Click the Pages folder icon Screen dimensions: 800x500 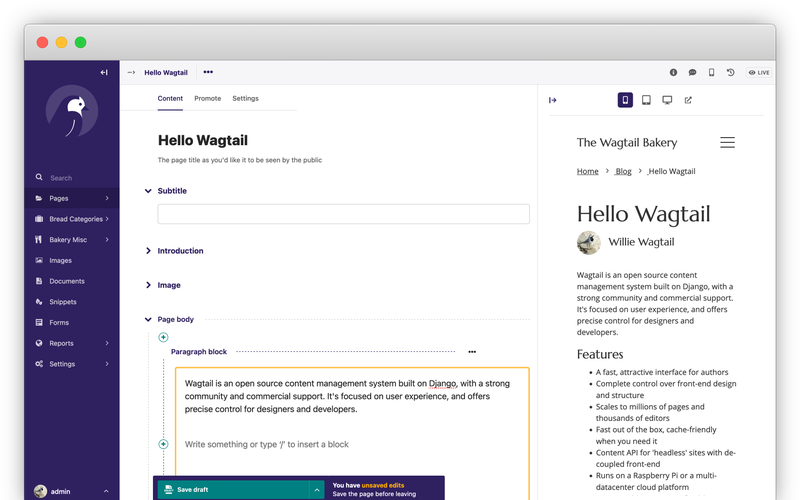click(x=39, y=198)
